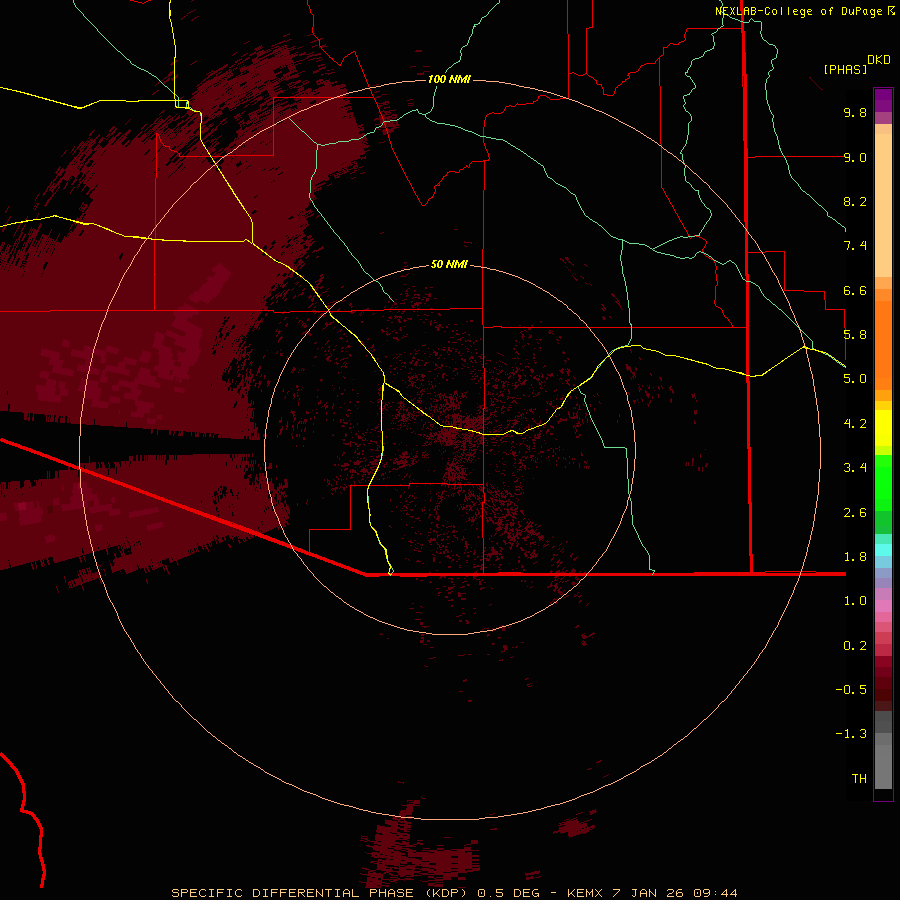
Task: Click the 9.0 color scale value
Action: click(x=855, y=157)
